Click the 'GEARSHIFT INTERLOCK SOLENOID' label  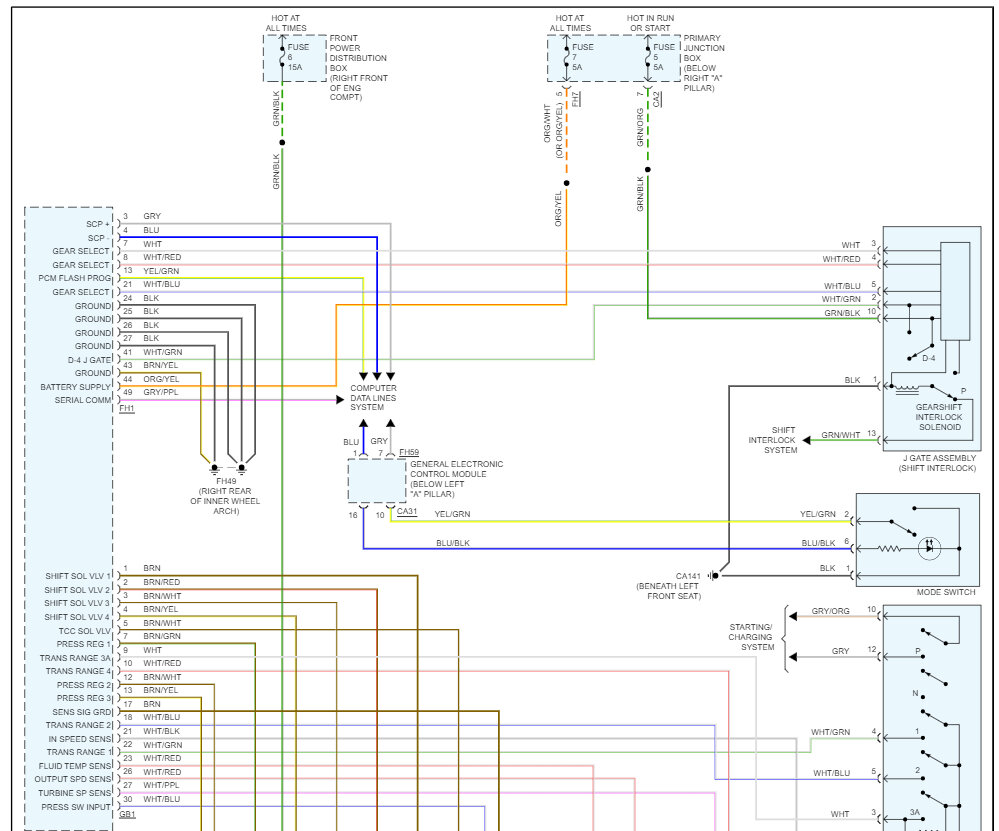point(939,417)
